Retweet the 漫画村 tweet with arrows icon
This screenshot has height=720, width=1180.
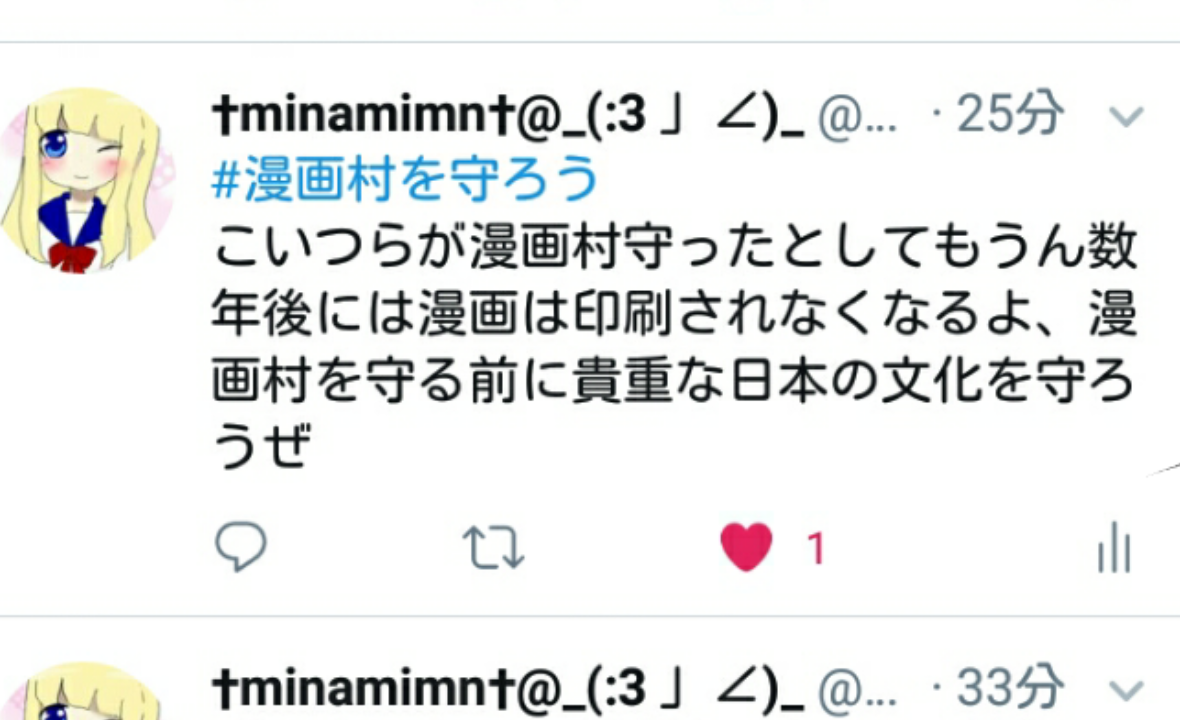tap(493, 547)
